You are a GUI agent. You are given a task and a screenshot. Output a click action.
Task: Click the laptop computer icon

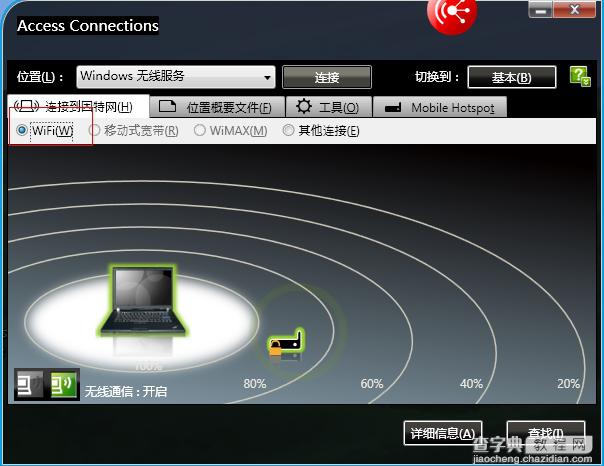click(141, 300)
